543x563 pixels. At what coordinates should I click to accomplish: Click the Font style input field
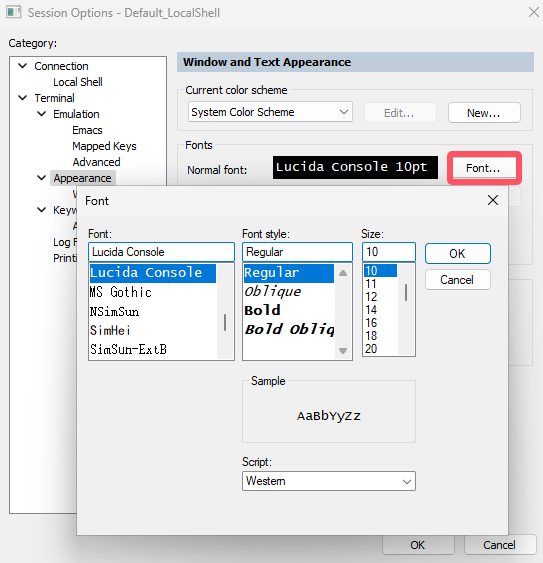pyautogui.click(x=297, y=252)
